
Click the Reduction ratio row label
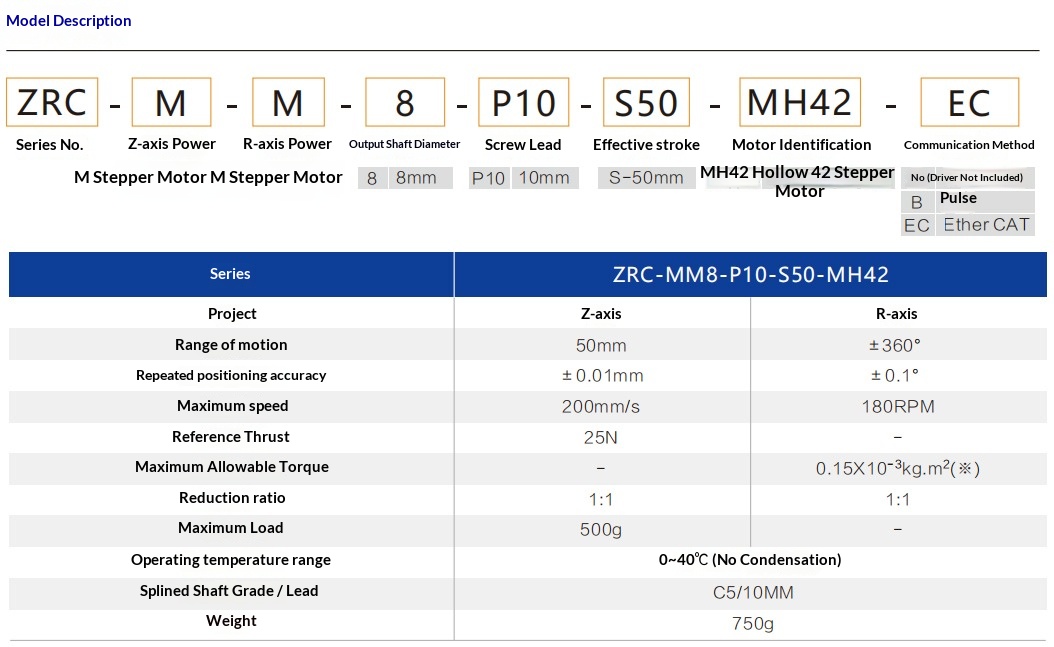click(232, 498)
